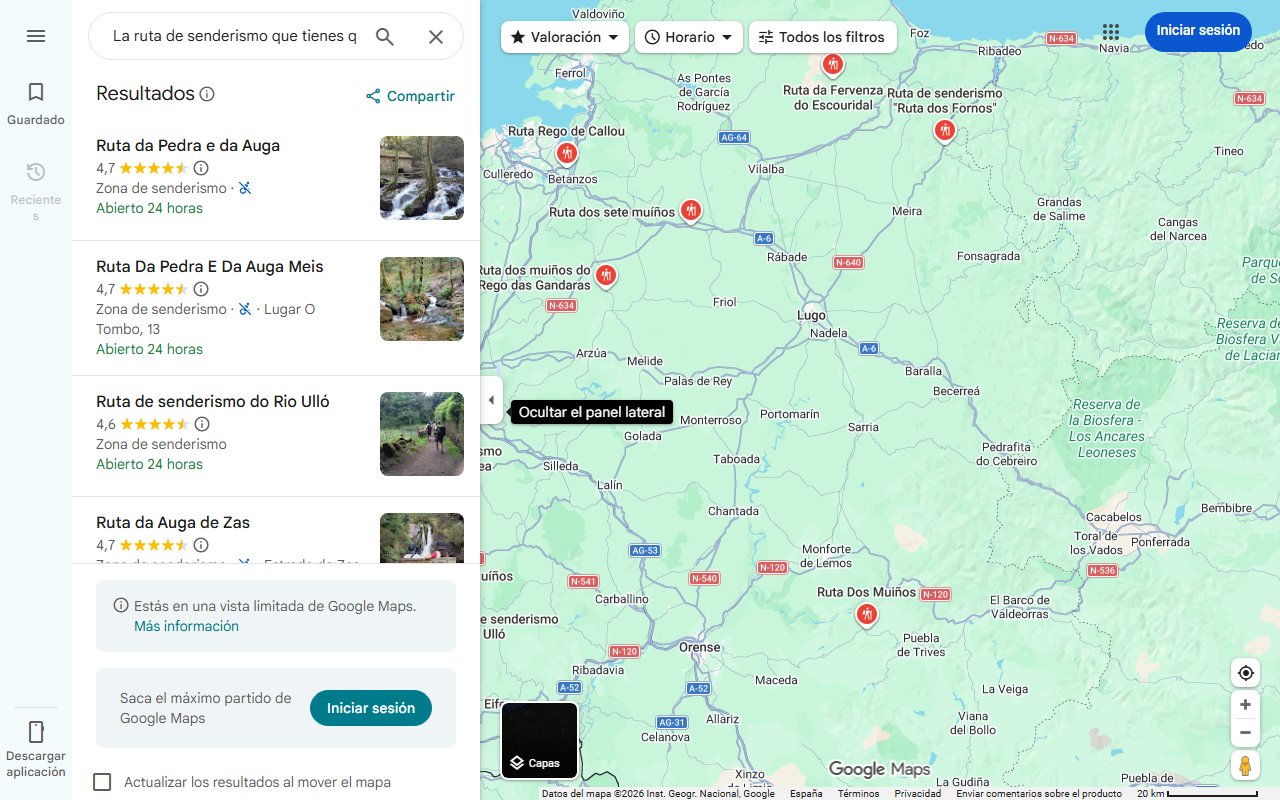Viewport: 1280px width, 800px height.
Task: Open the hamburger navigation menu
Action: coord(35,35)
